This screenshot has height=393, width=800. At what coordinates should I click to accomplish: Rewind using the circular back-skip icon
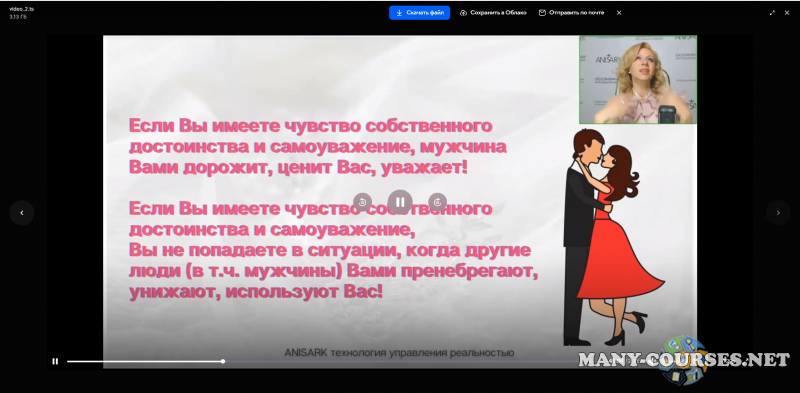(x=363, y=202)
